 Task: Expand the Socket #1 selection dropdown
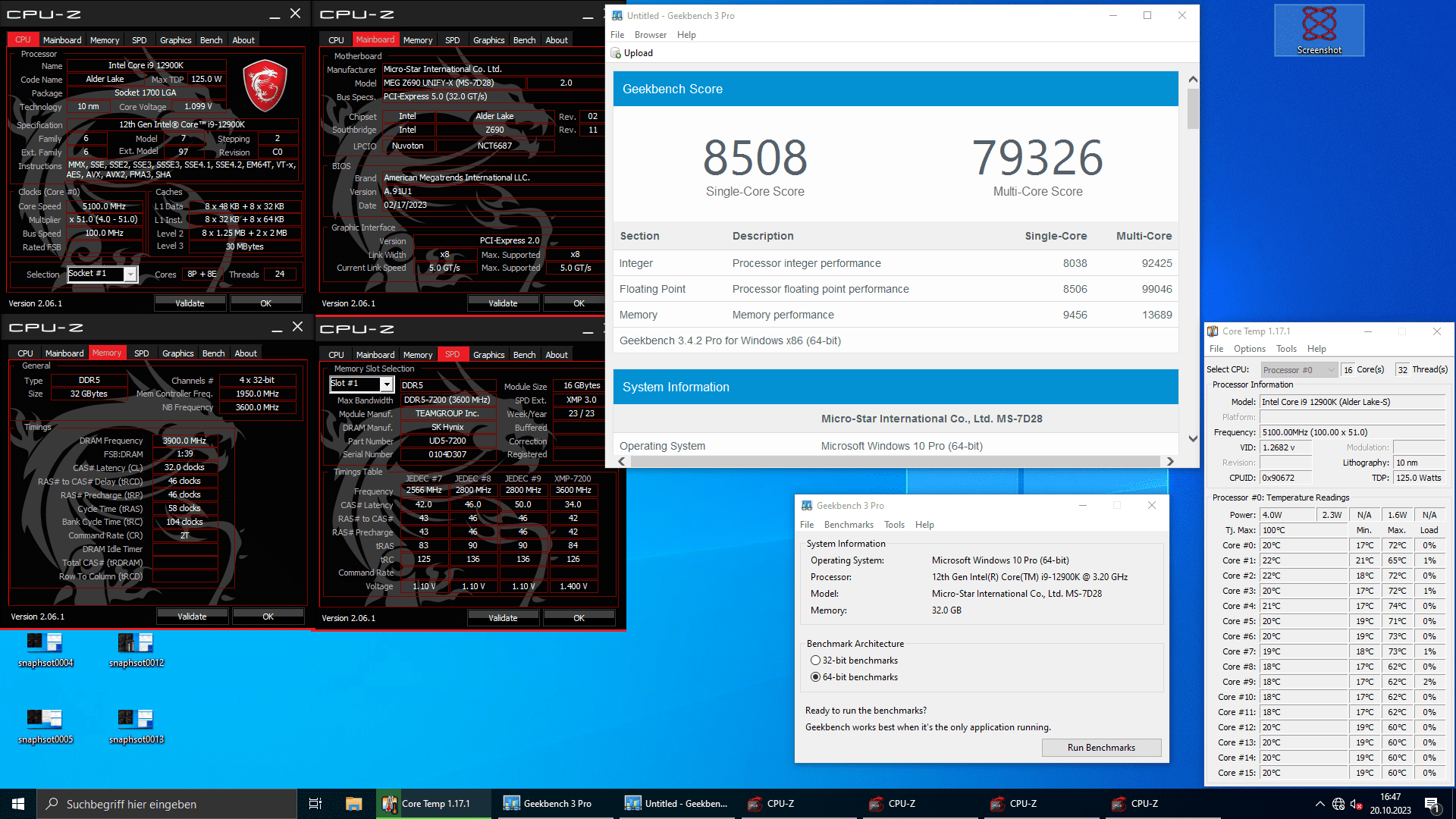coord(130,275)
